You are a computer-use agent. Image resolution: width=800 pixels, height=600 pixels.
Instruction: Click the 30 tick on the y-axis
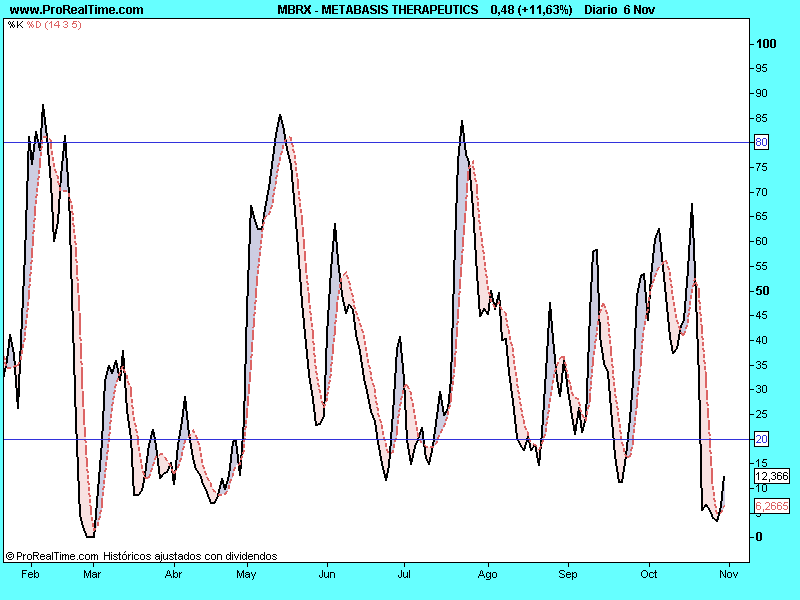[761, 389]
